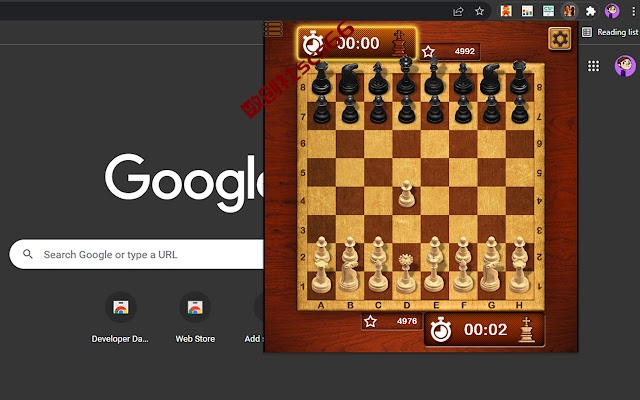Image resolution: width=640 pixels, height=400 pixels.
Task: Click the black knight on G8
Action: pyautogui.click(x=490, y=79)
